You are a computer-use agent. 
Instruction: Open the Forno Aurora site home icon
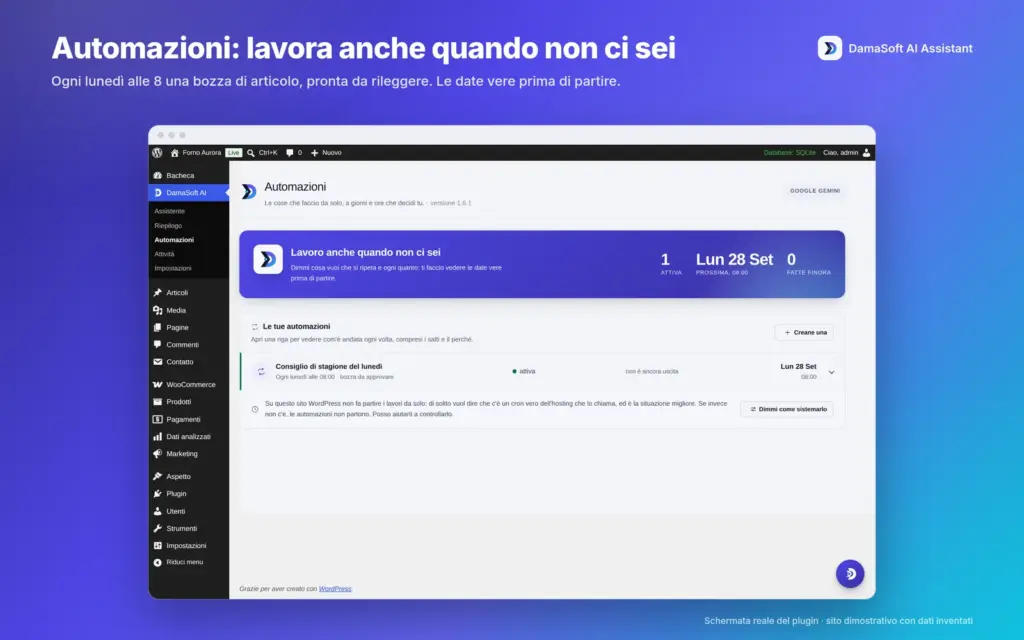tap(174, 153)
